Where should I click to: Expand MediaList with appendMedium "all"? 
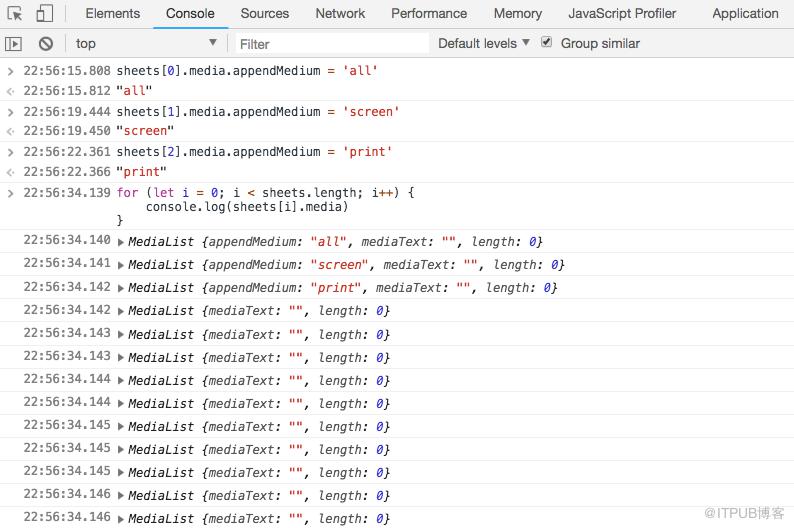pos(121,242)
